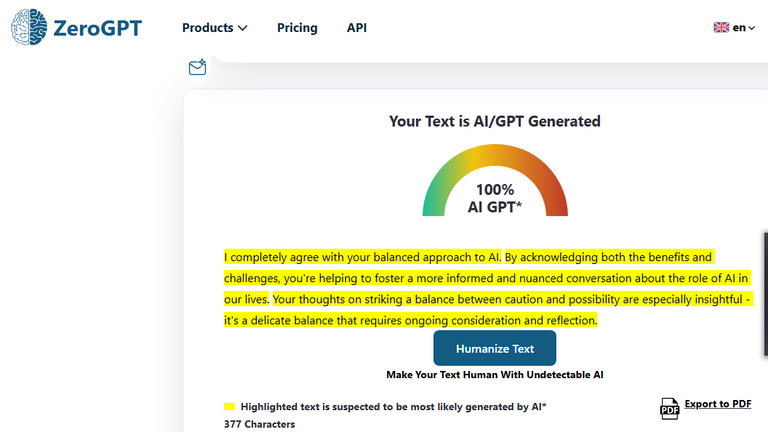Click the ZeroGPT brain logo icon
This screenshot has width=768, height=432.
[x=29, y=27]
